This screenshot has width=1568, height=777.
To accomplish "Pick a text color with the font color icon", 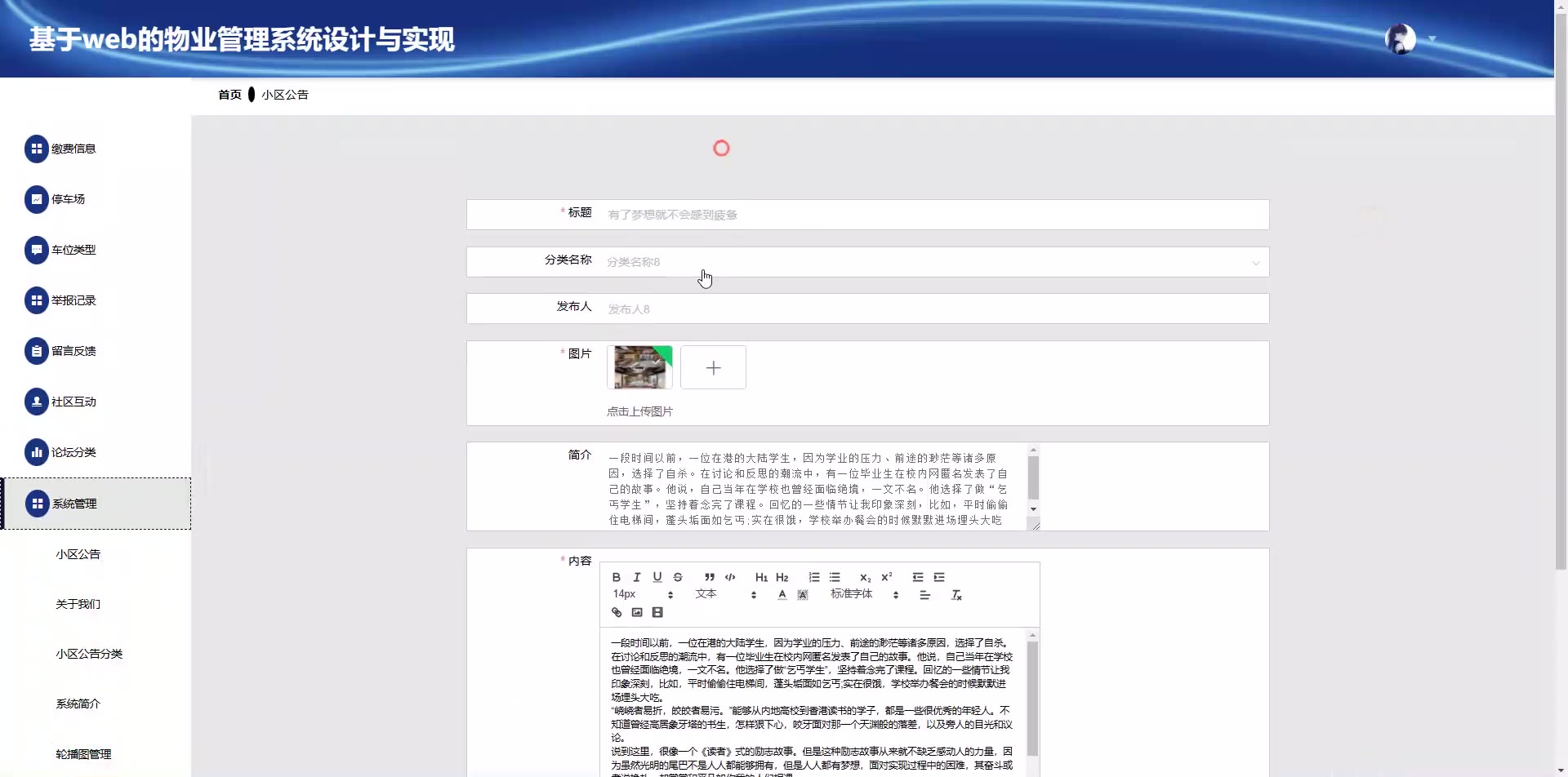I will (782, 595).
